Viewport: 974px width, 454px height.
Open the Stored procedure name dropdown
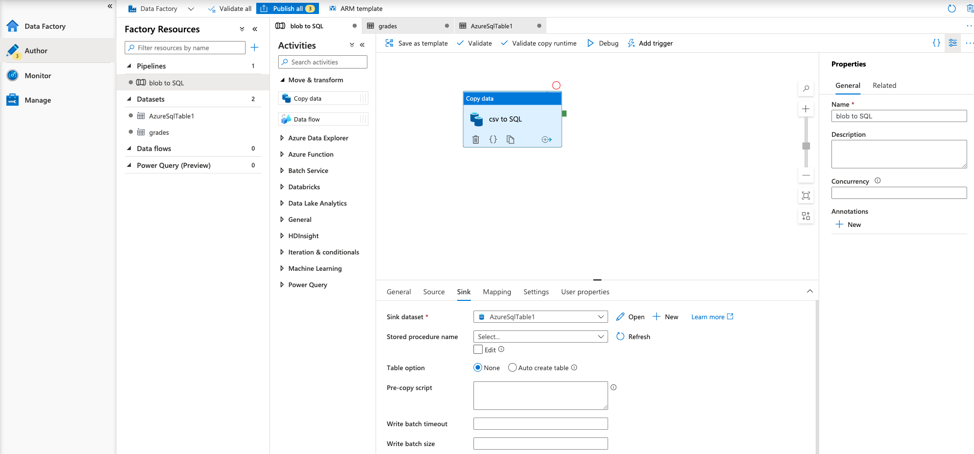pyautogui.click(x=540, y=337)
